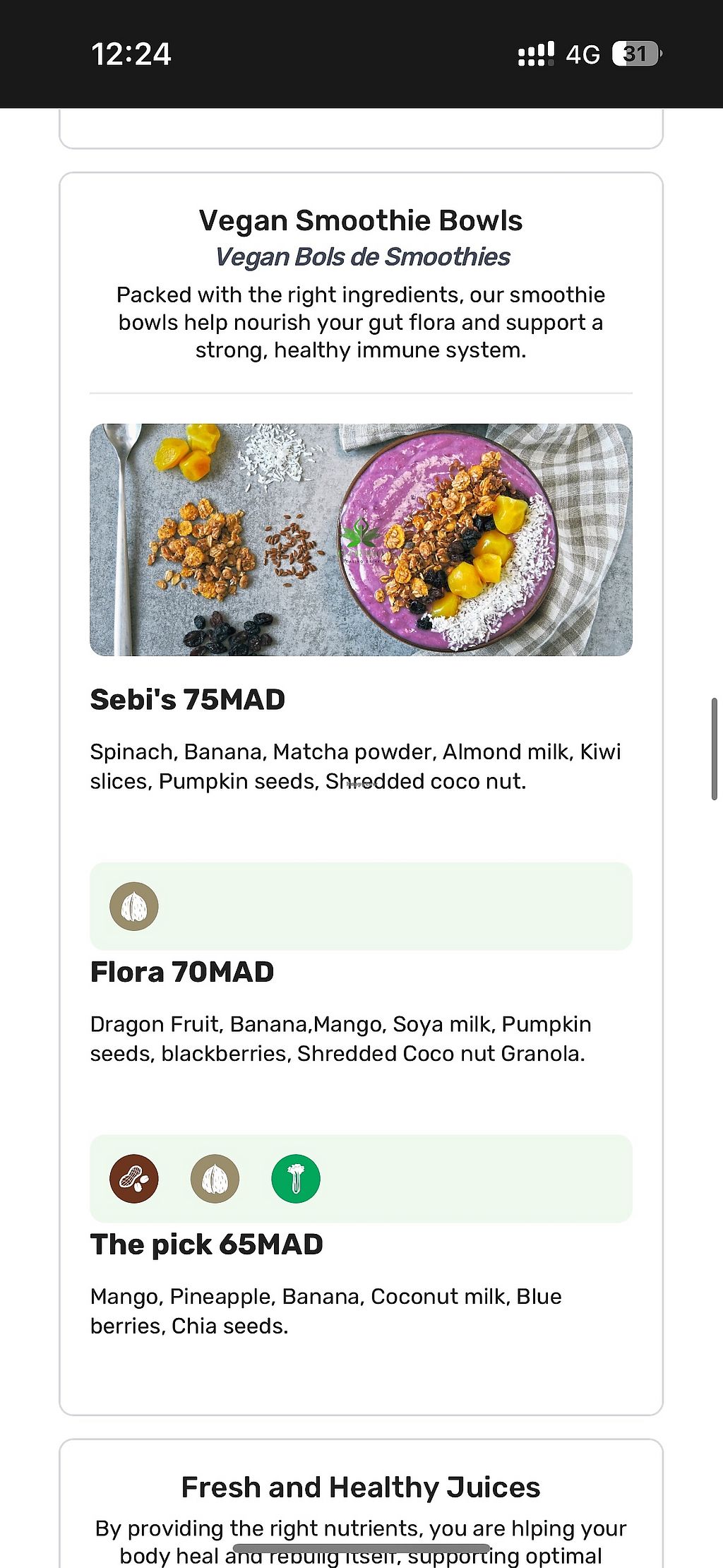The image size is (723, 1568).
Task: Tap the nut icon beside the celery icon
Action: [215, 1179]
